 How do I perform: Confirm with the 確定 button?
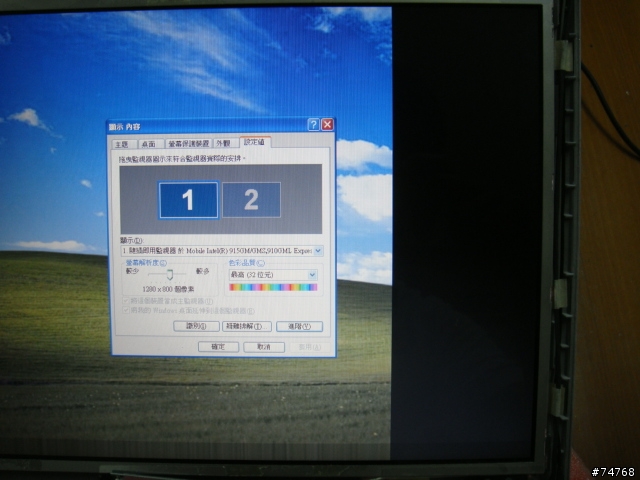point(218,347)
